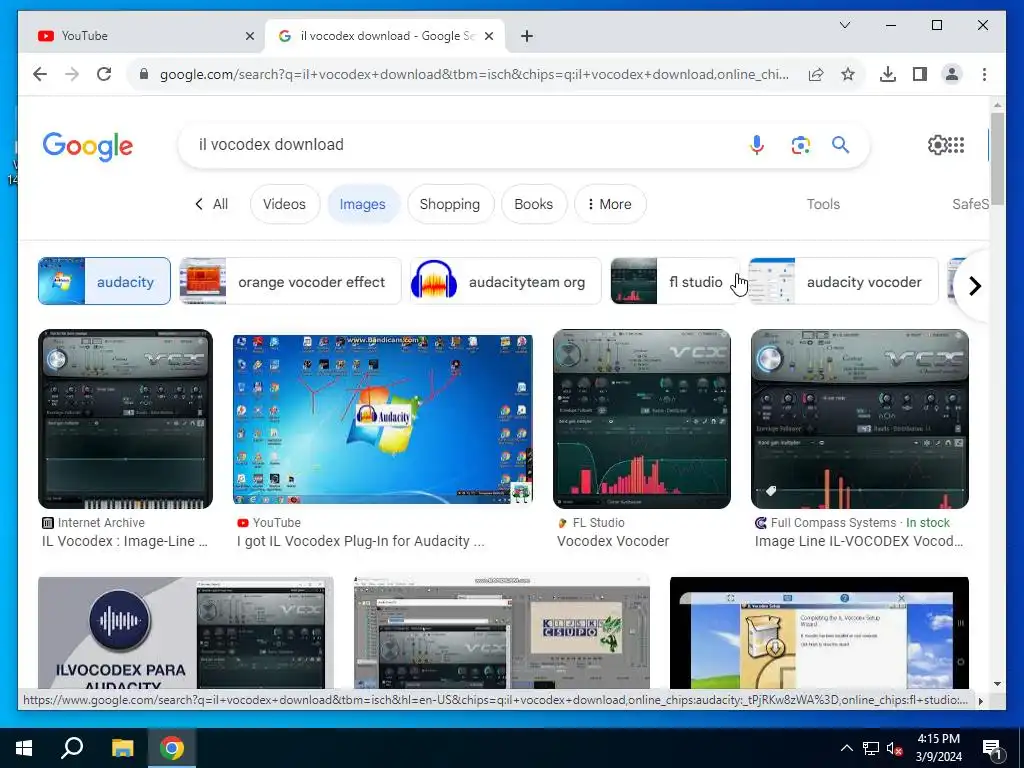Open Shopping results

pos(450,204)
